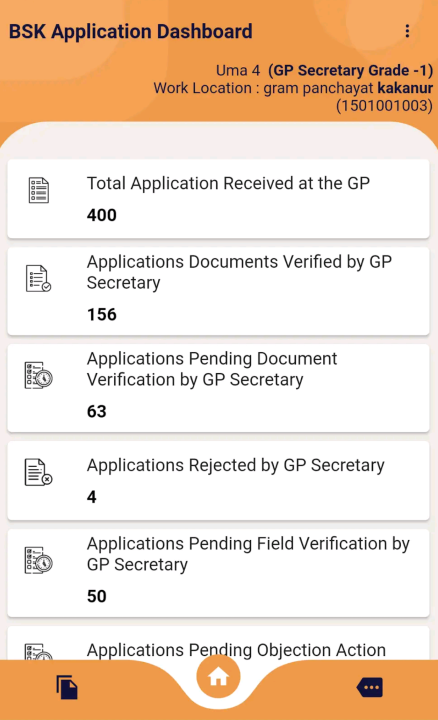This screenshot has height=720, width=438.
Task: Open Applications Pending Document Verification card
Action: click(x=219, y=388)
